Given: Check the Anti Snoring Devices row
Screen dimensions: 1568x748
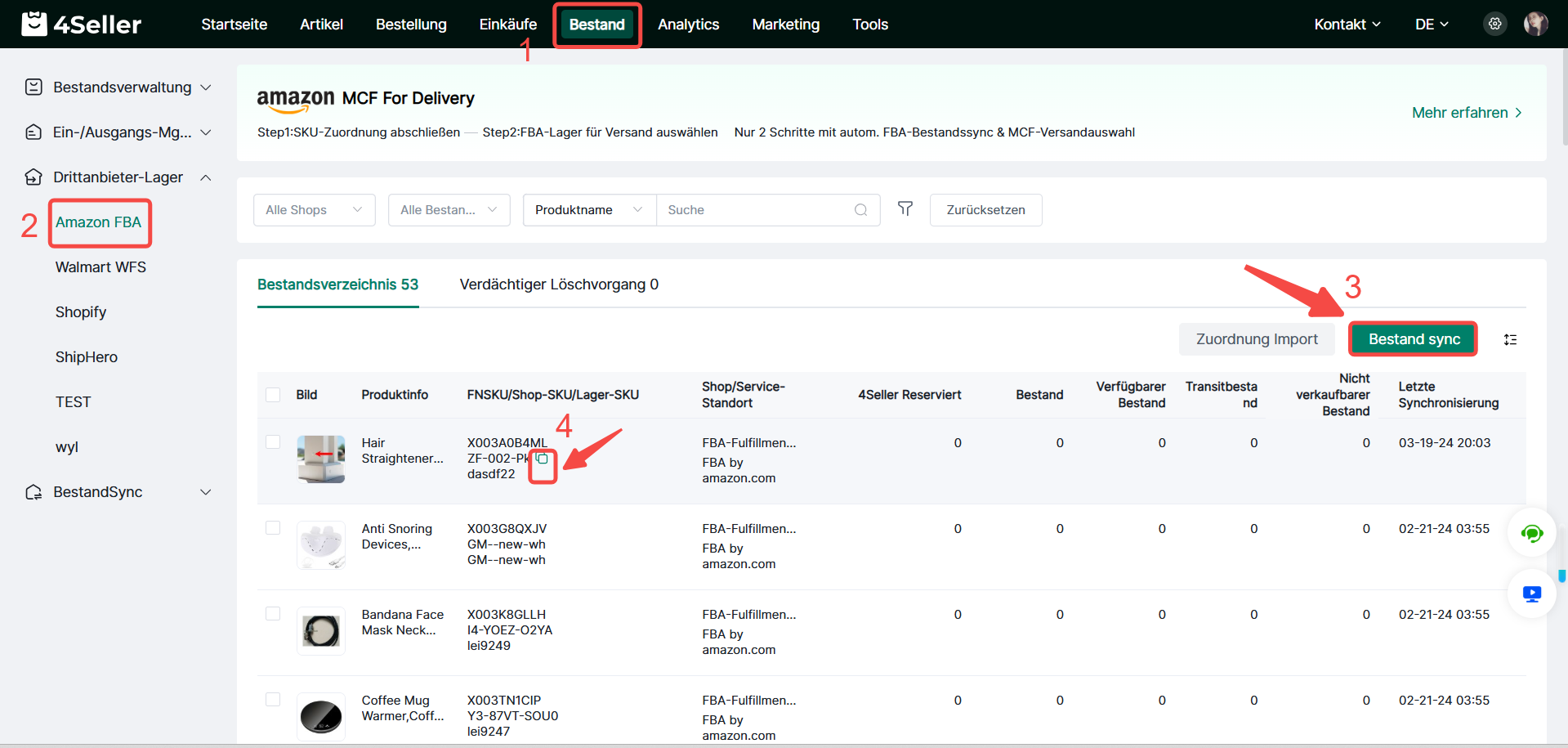Looking at the screenshot, I should tap(273, 528).
